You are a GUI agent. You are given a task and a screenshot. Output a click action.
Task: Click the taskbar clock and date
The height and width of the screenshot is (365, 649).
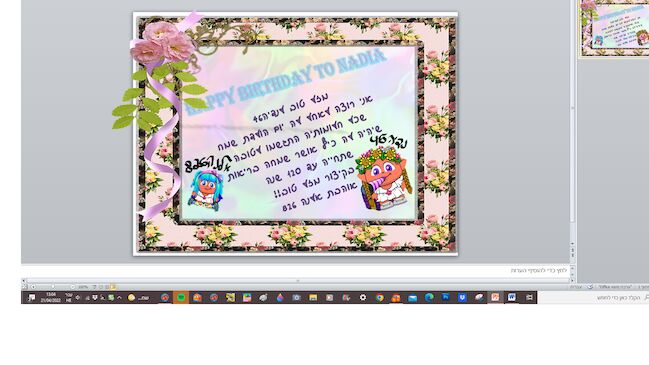50,297
